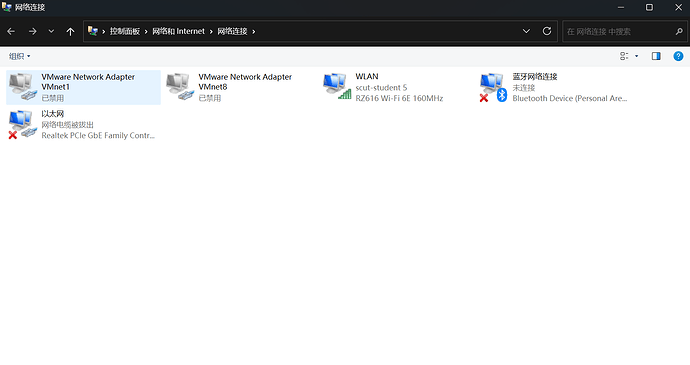Go up one folder level
690x365 pixels.
tap(70, 31)
